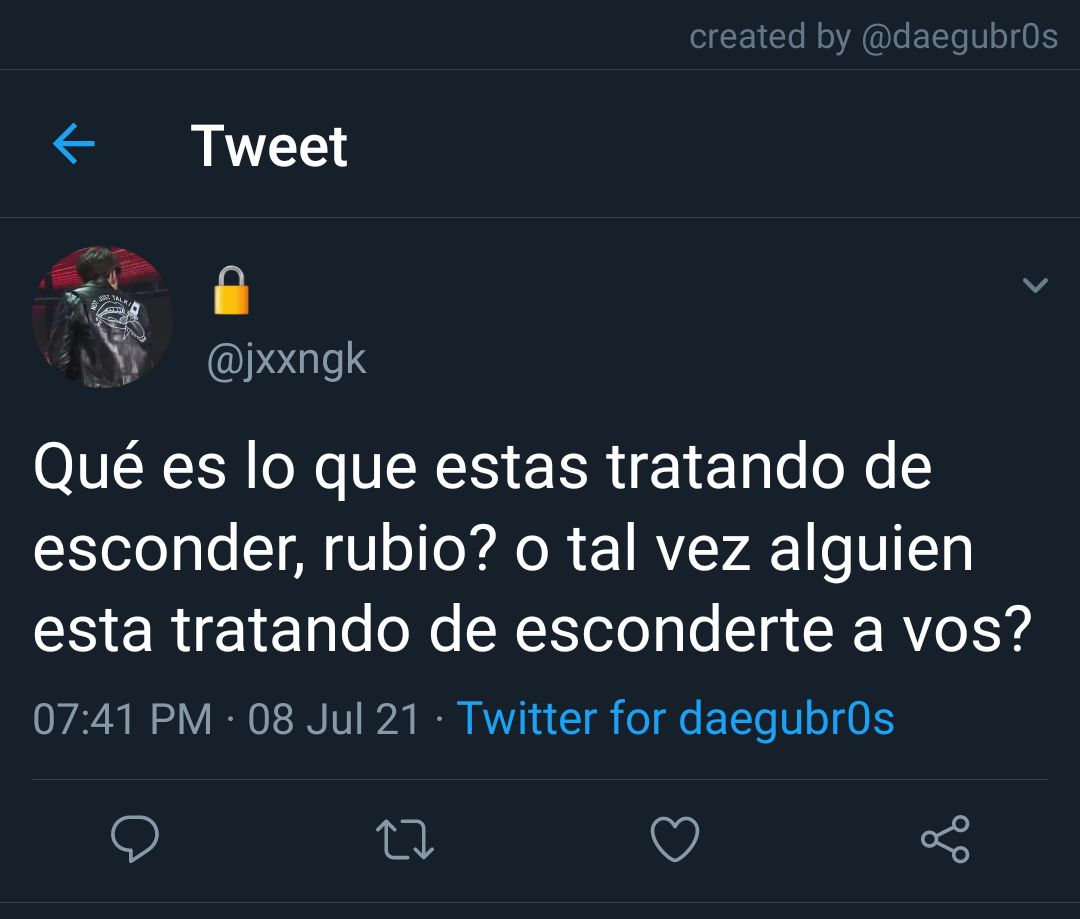The image size is (1080, 919).
Task: Click the dot separator before Twitter for daegubr0s
Action: [x=439, y=721]
